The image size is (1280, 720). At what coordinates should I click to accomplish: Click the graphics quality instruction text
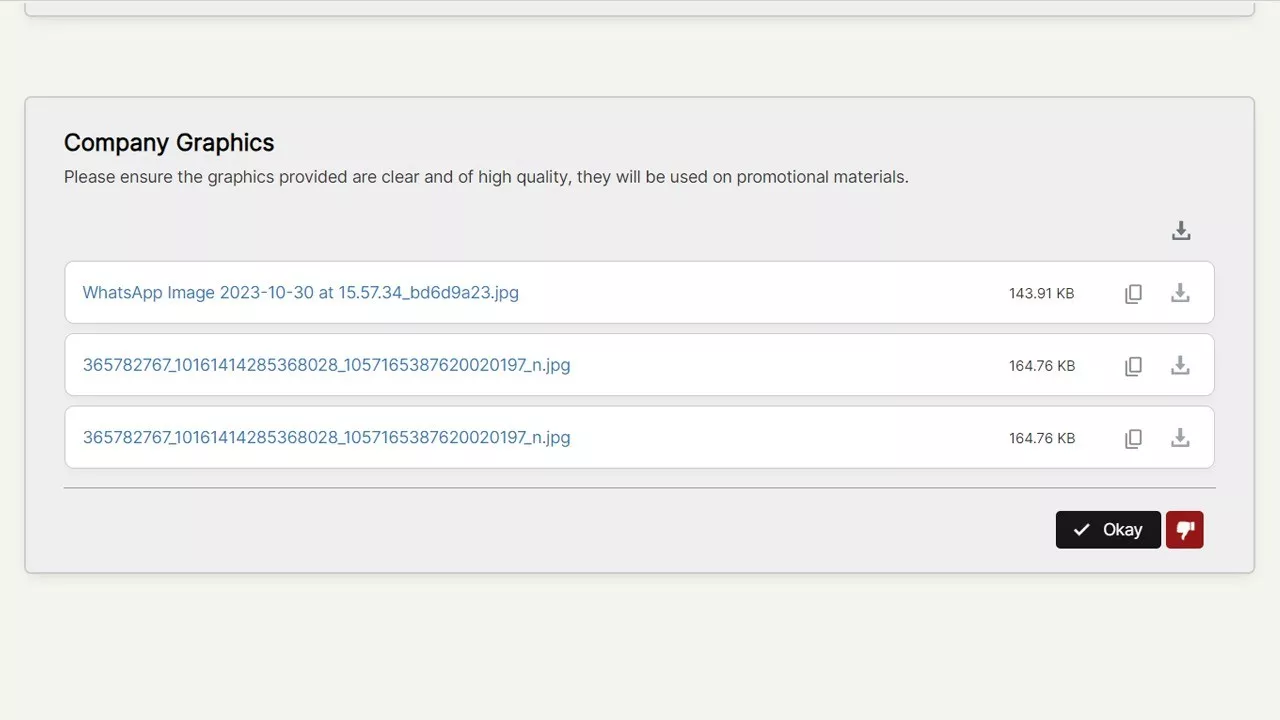point(486,177)
